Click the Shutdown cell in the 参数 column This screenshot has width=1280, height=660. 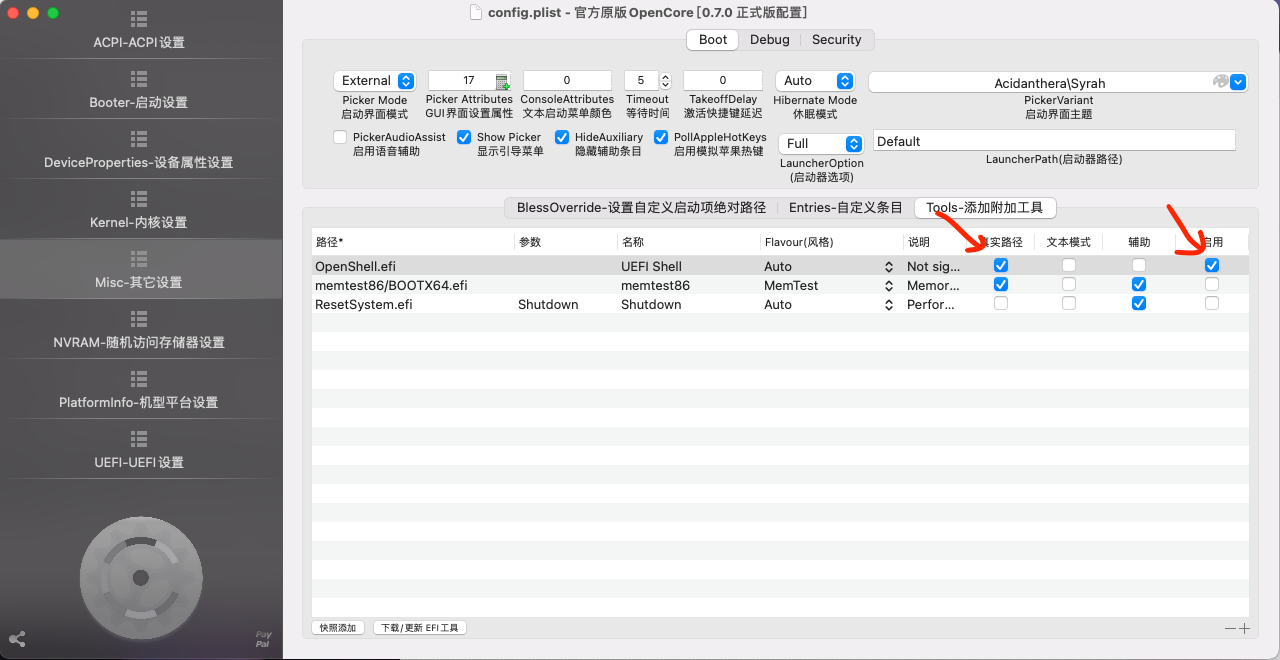coord(566,305)
